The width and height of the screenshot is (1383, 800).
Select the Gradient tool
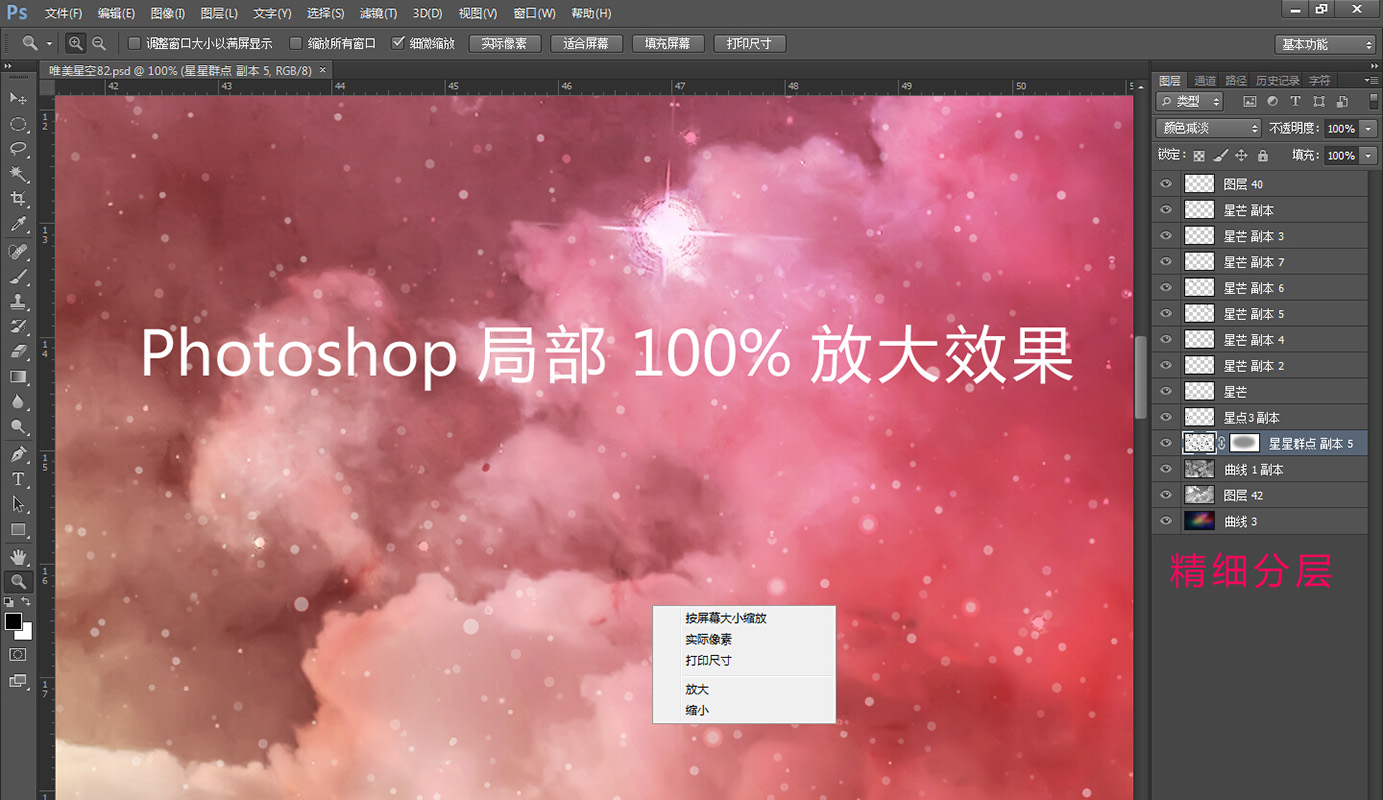click(x=18, y=377)
